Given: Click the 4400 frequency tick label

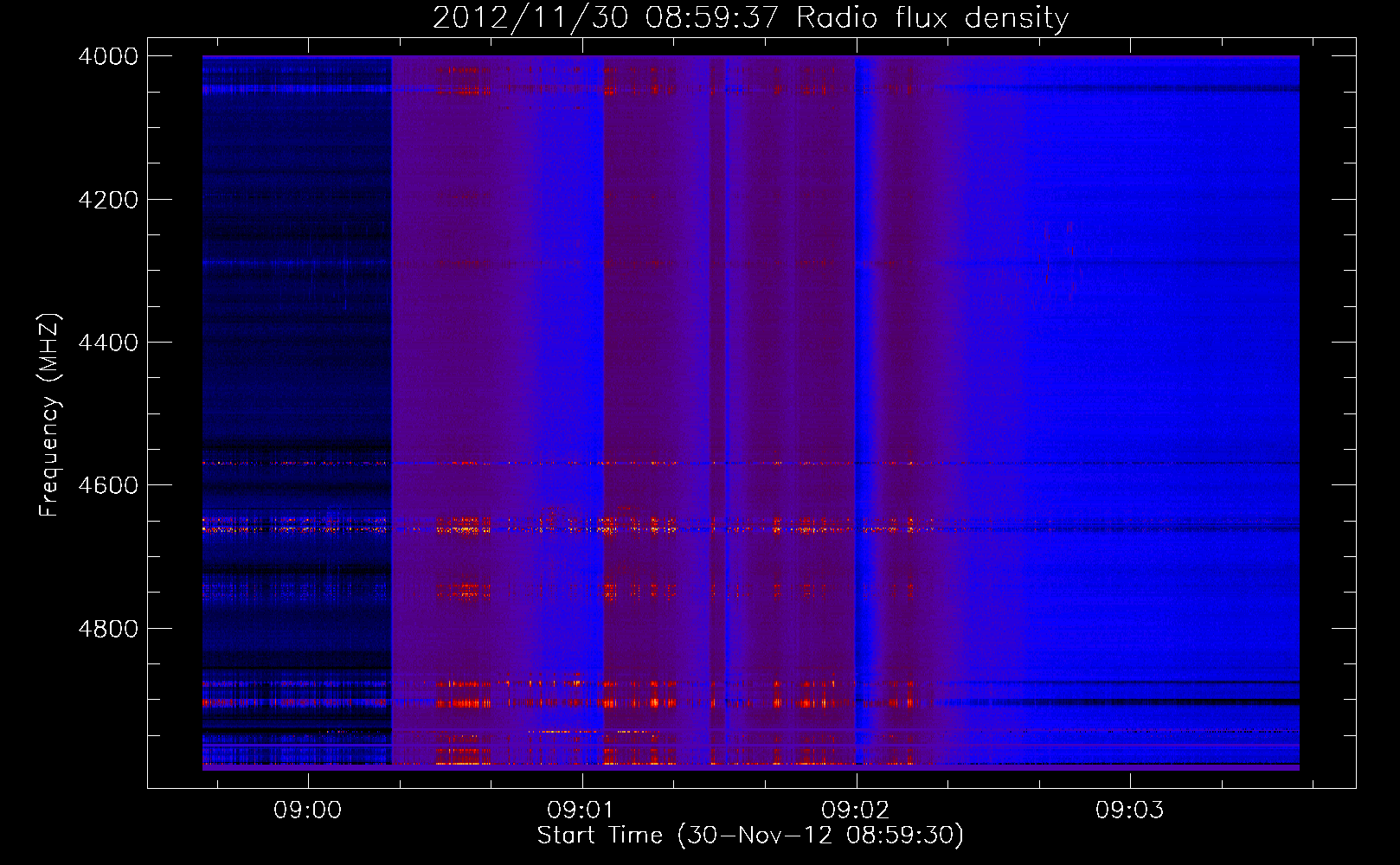Looking at the screenshot, I should [108, 343].
